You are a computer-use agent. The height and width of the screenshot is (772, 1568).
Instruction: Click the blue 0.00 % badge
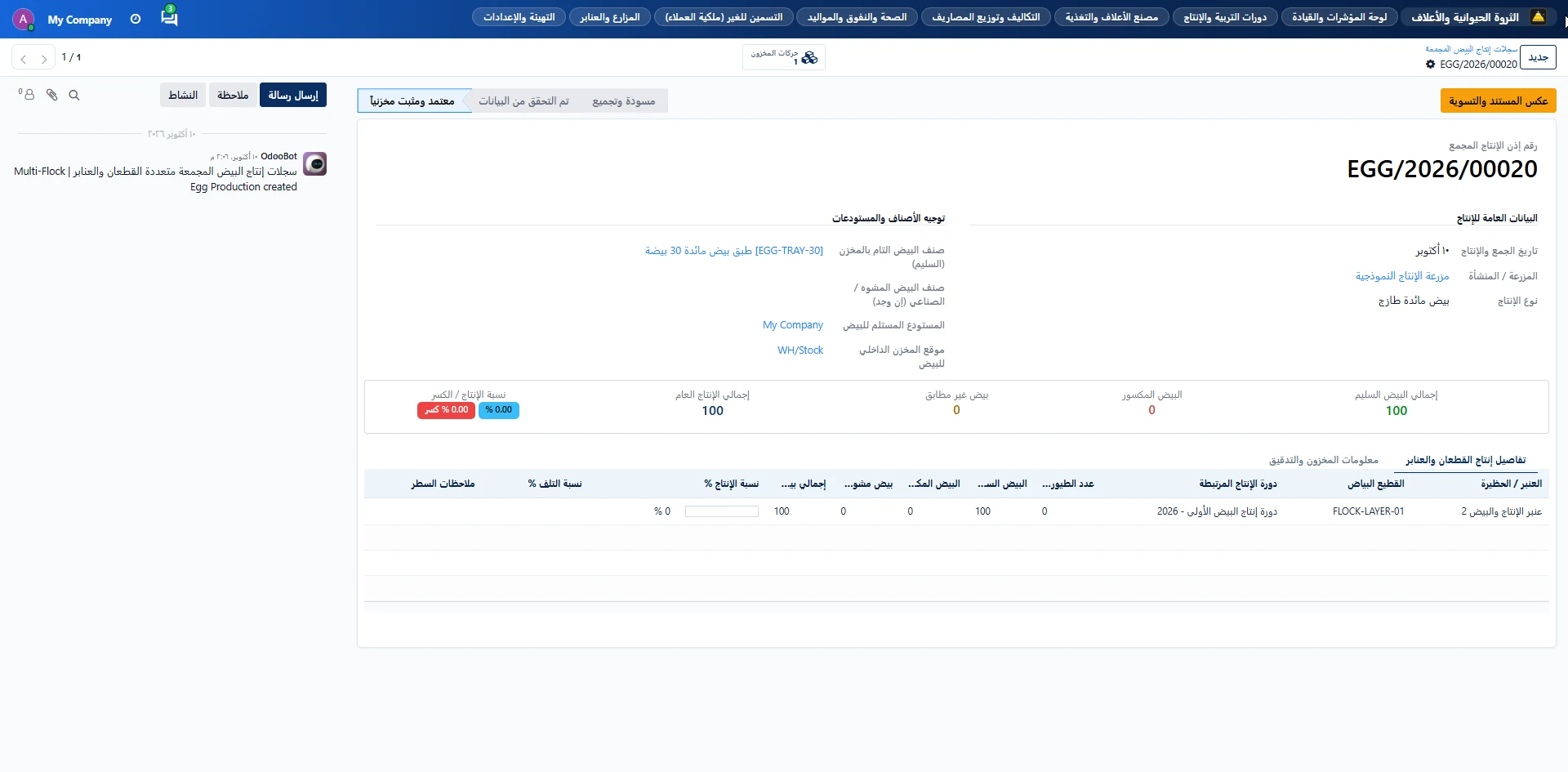click(498, 410)
